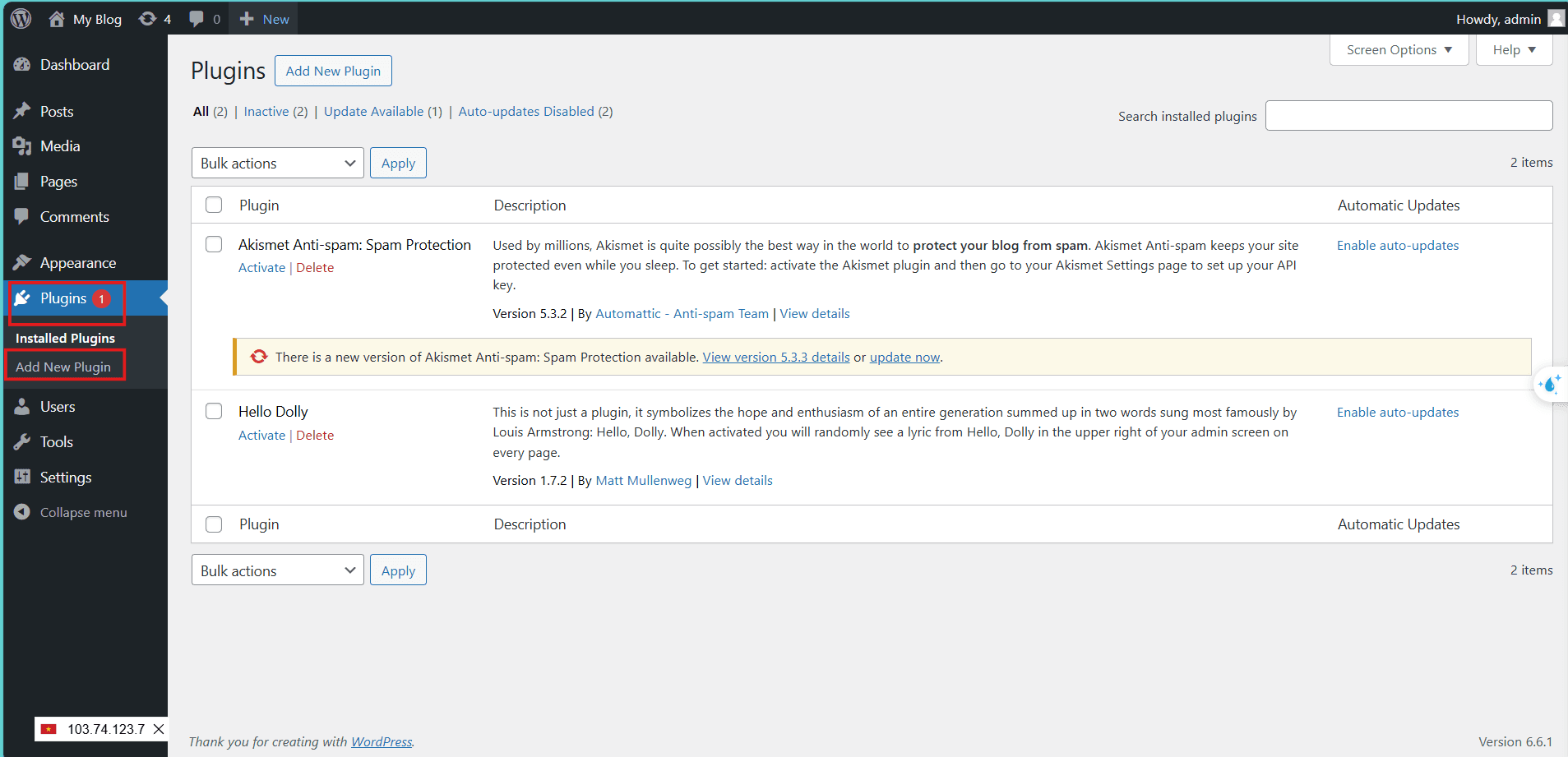View details for Hello Dolly
The height and width of the screenshot is (757, 1568).
click(x=738, y=481)
